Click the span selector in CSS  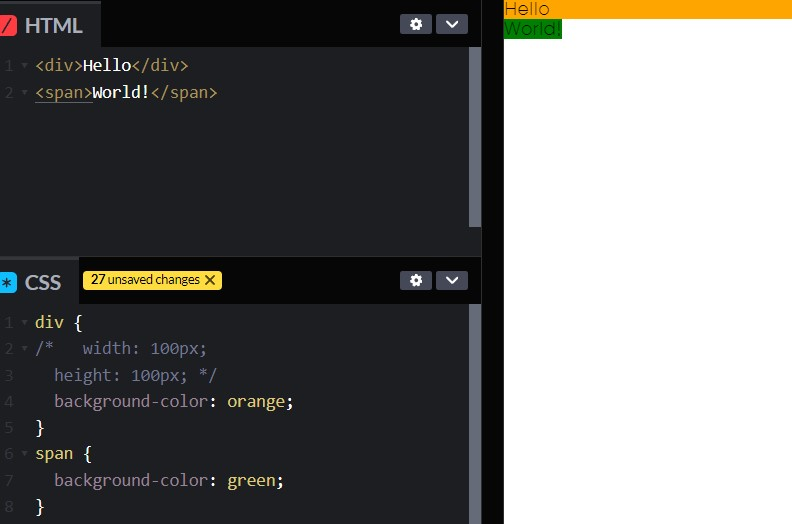[54, 454]
